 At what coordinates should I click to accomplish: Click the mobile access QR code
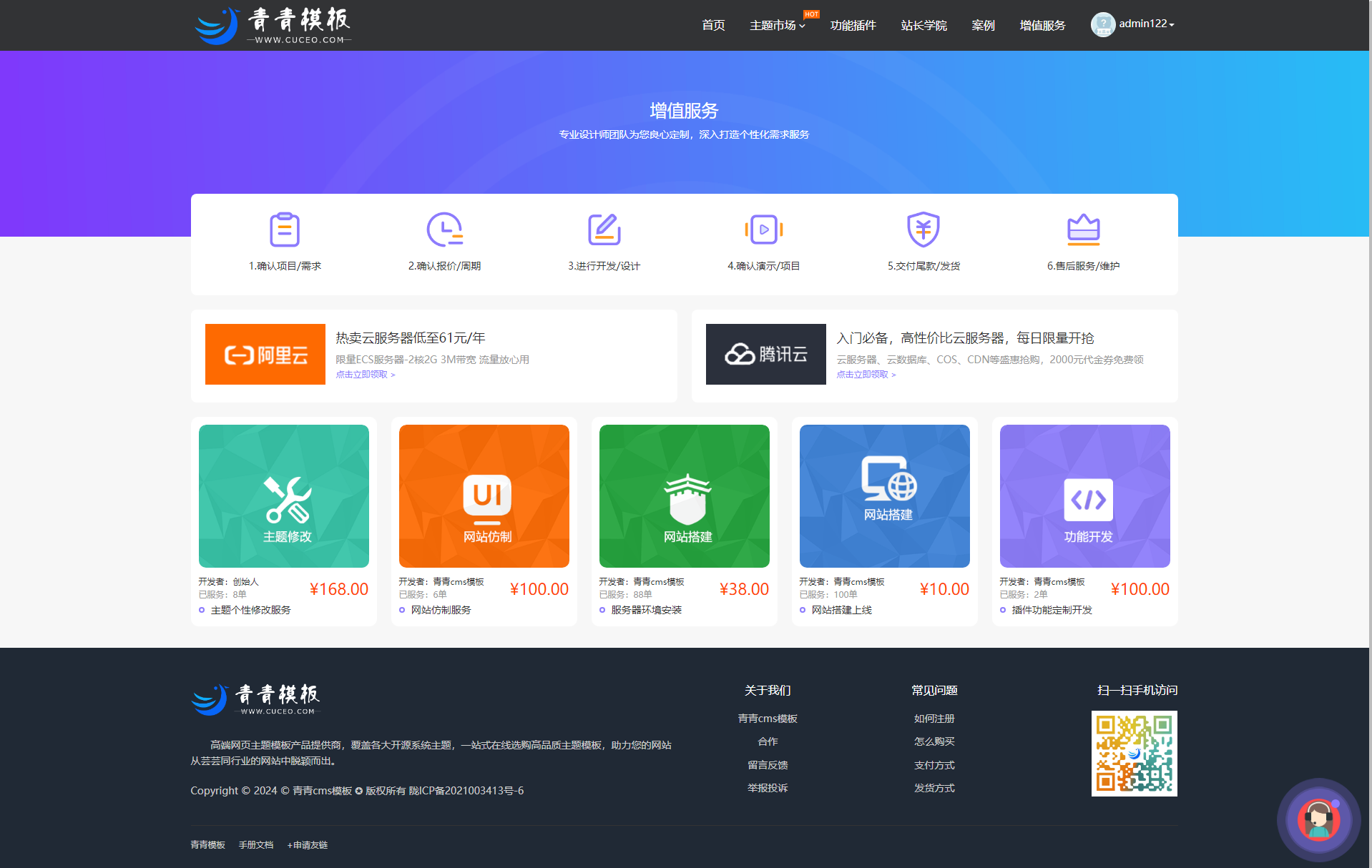tap(1133, 753)
